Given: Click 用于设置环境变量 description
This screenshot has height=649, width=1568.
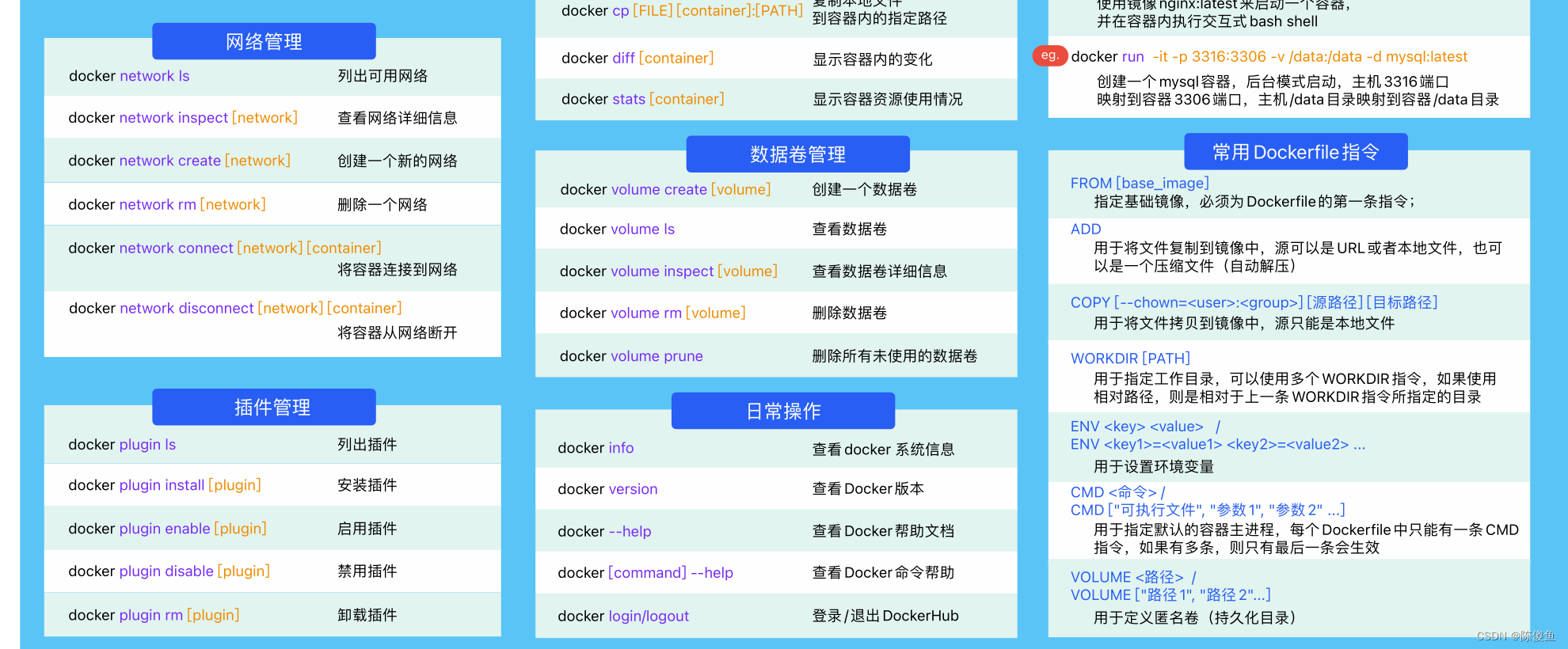Looking at the screenshot, I should (1154, 467).
